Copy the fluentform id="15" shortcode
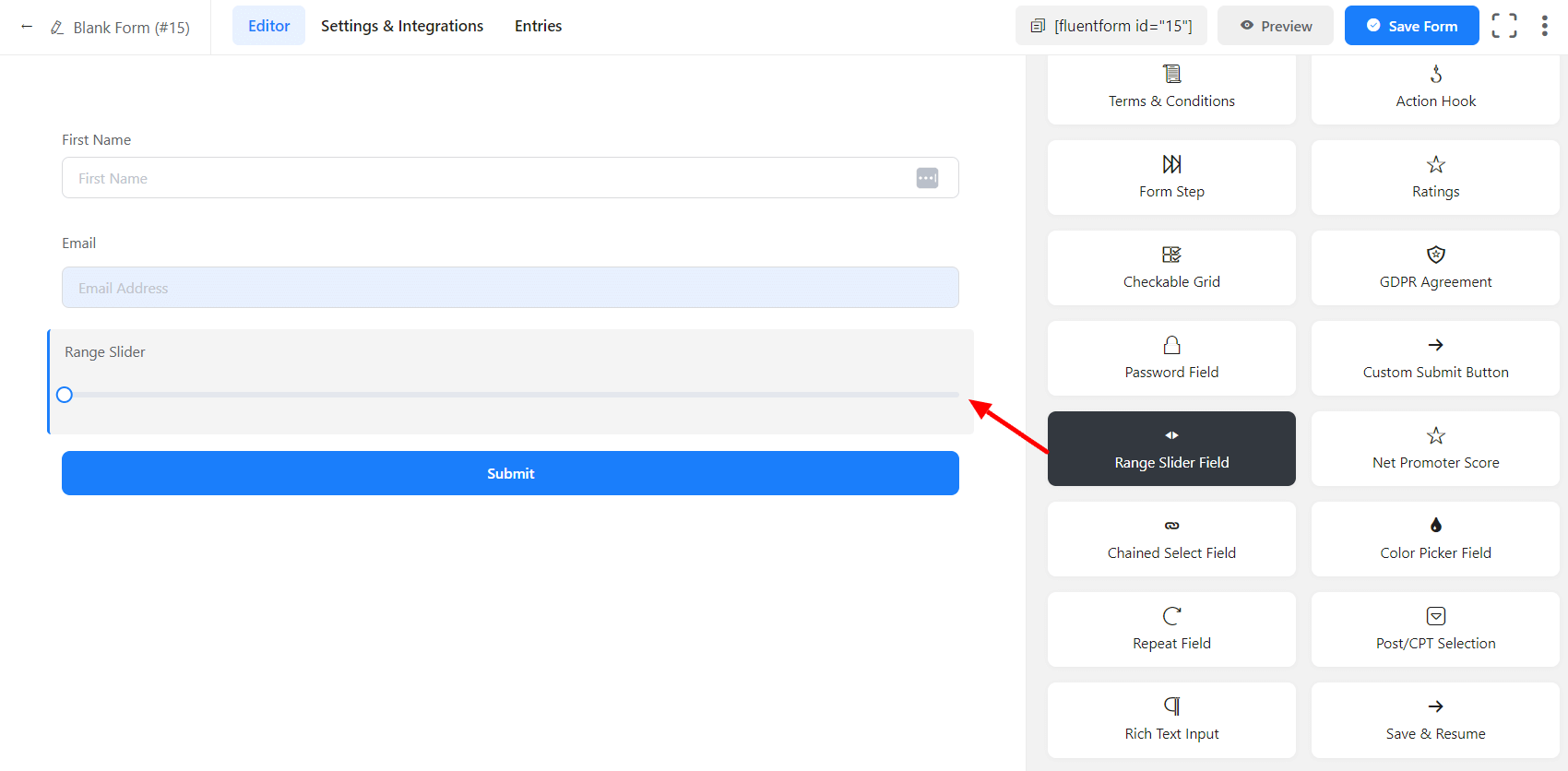This screenshot has height=771, width=1568. tap(1111, 26)
